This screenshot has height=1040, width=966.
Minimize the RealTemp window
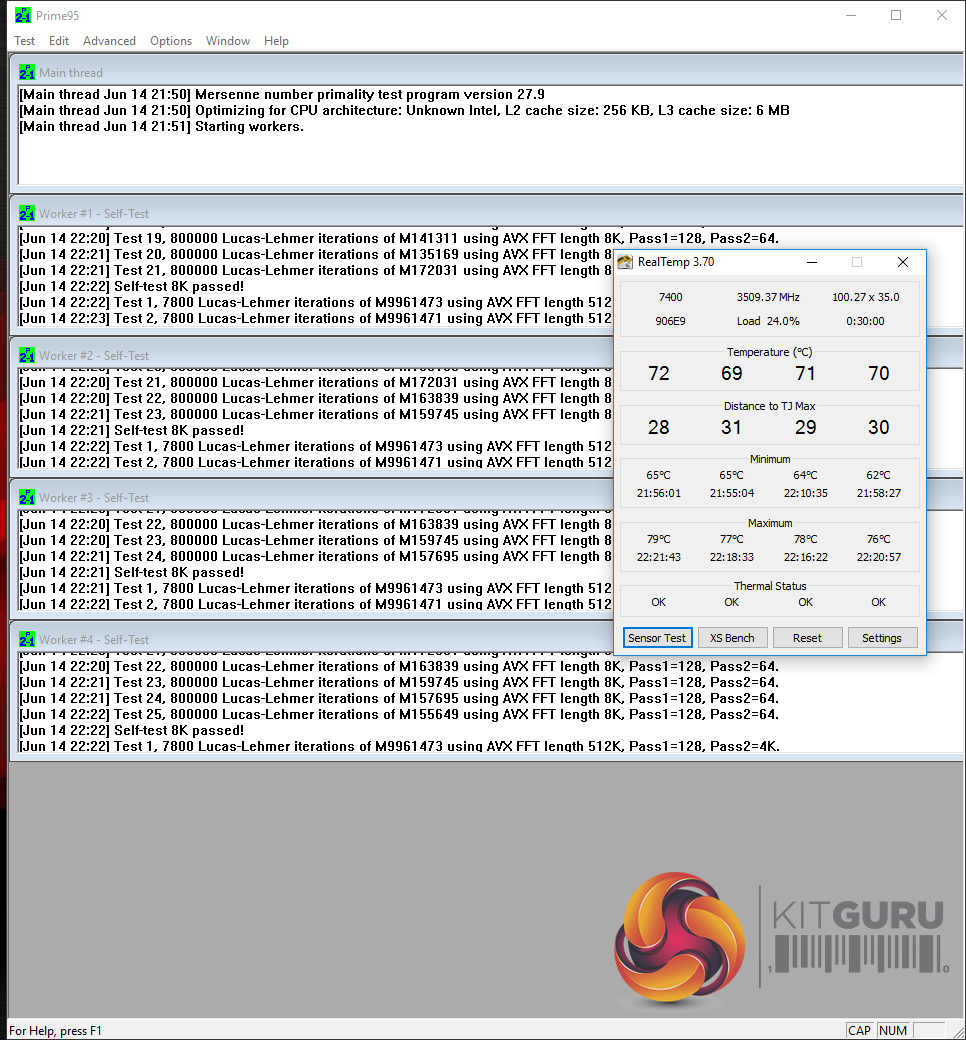click(x=811, y=262)
